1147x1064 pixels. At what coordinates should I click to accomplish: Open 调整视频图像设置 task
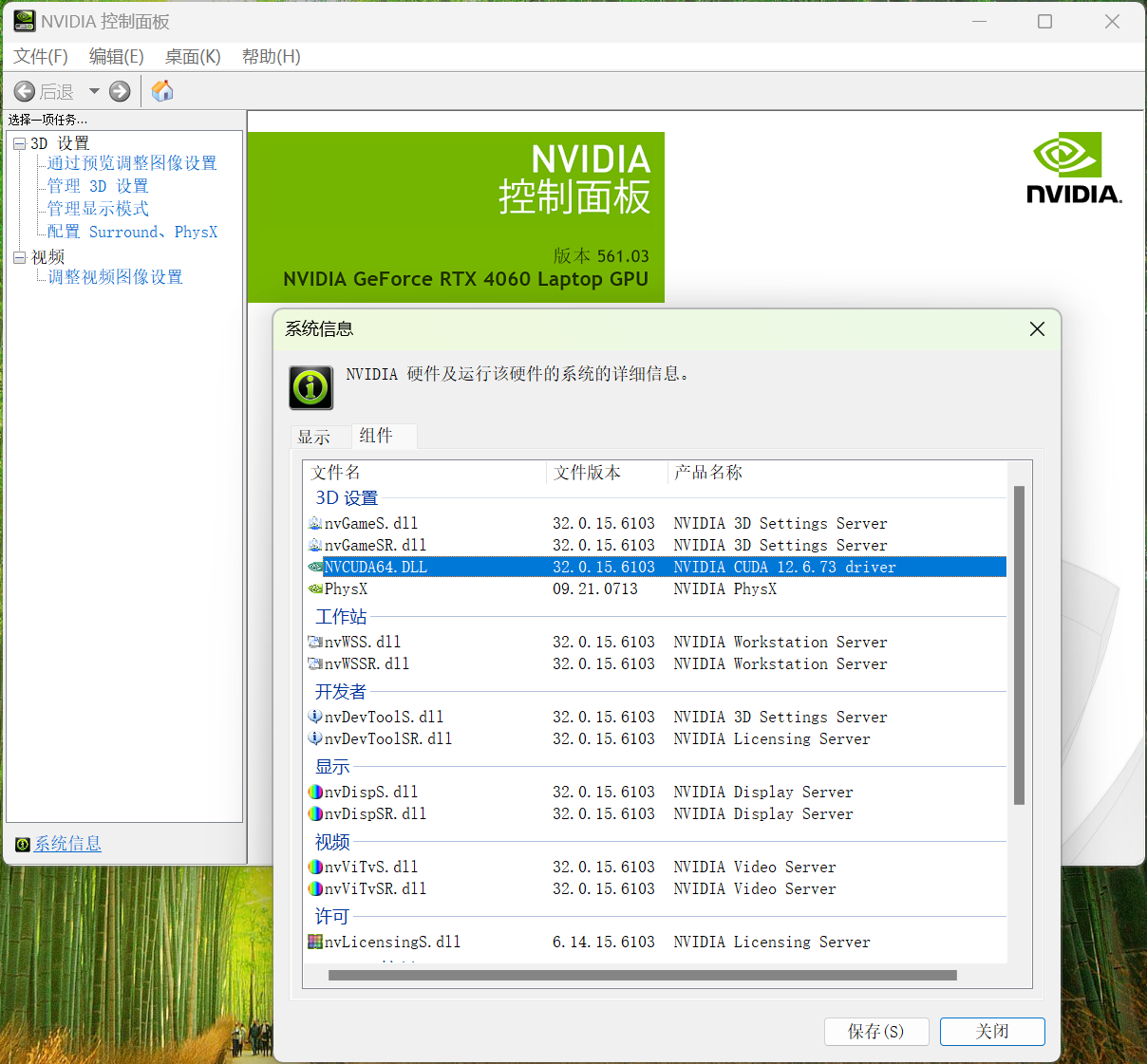115,277
